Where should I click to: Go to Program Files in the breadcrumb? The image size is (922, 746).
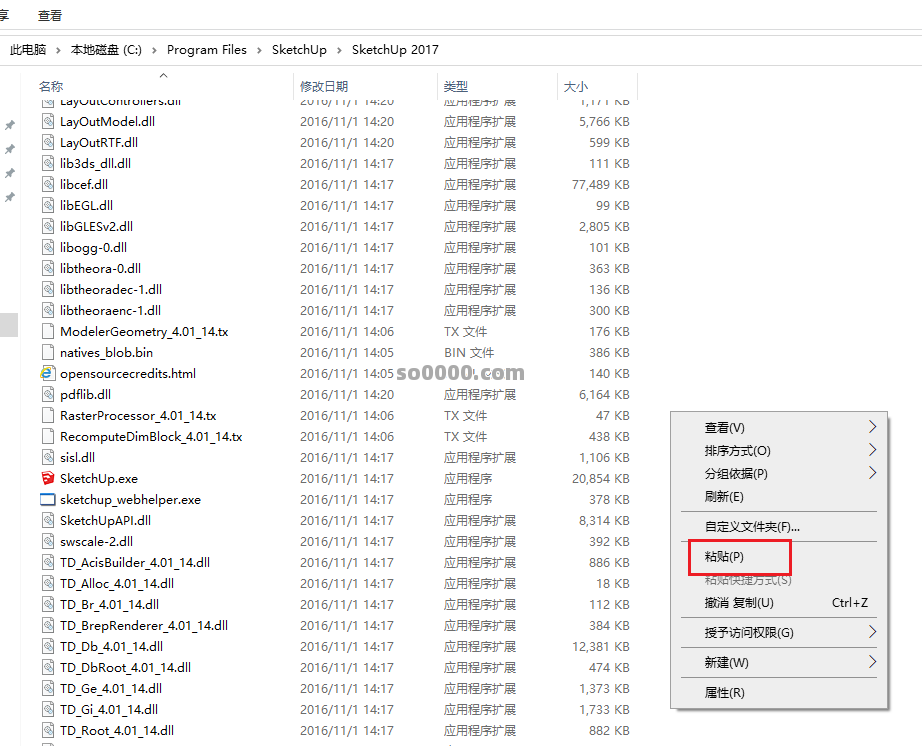206,50
